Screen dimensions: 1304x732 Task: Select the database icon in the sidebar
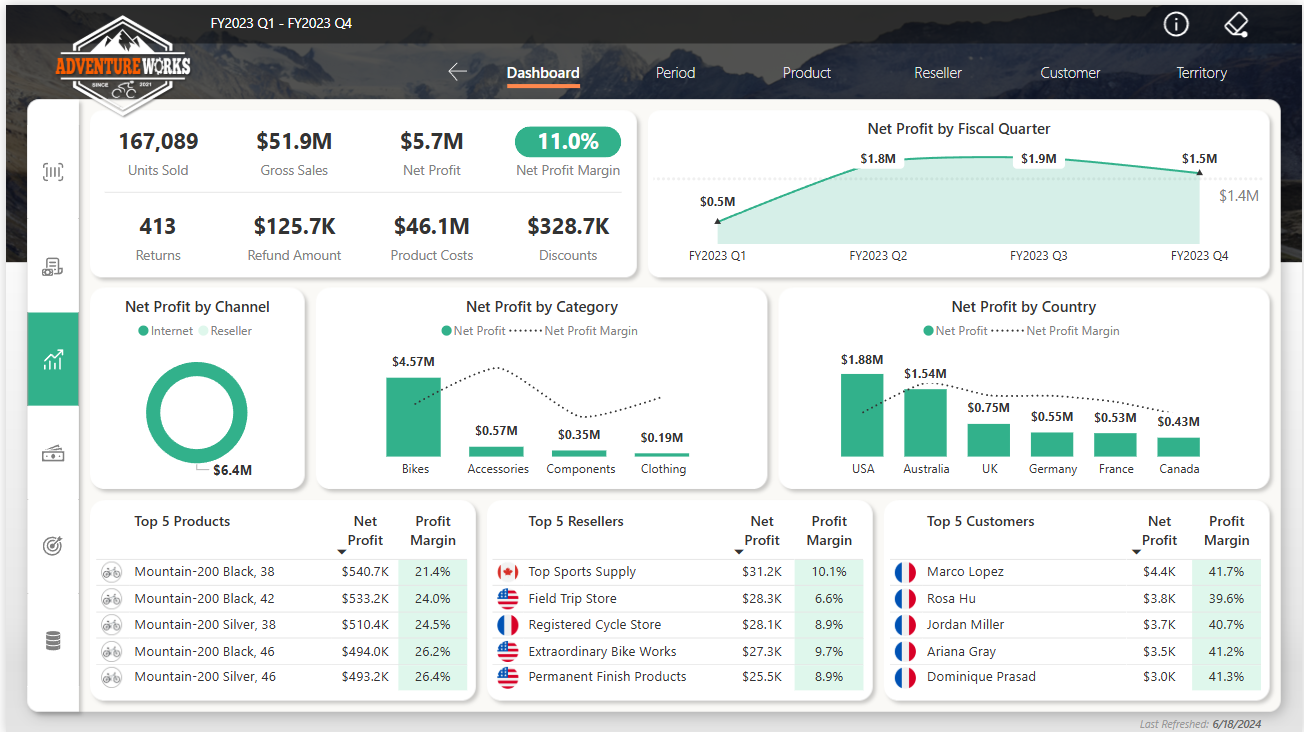(x=53, y=641)
